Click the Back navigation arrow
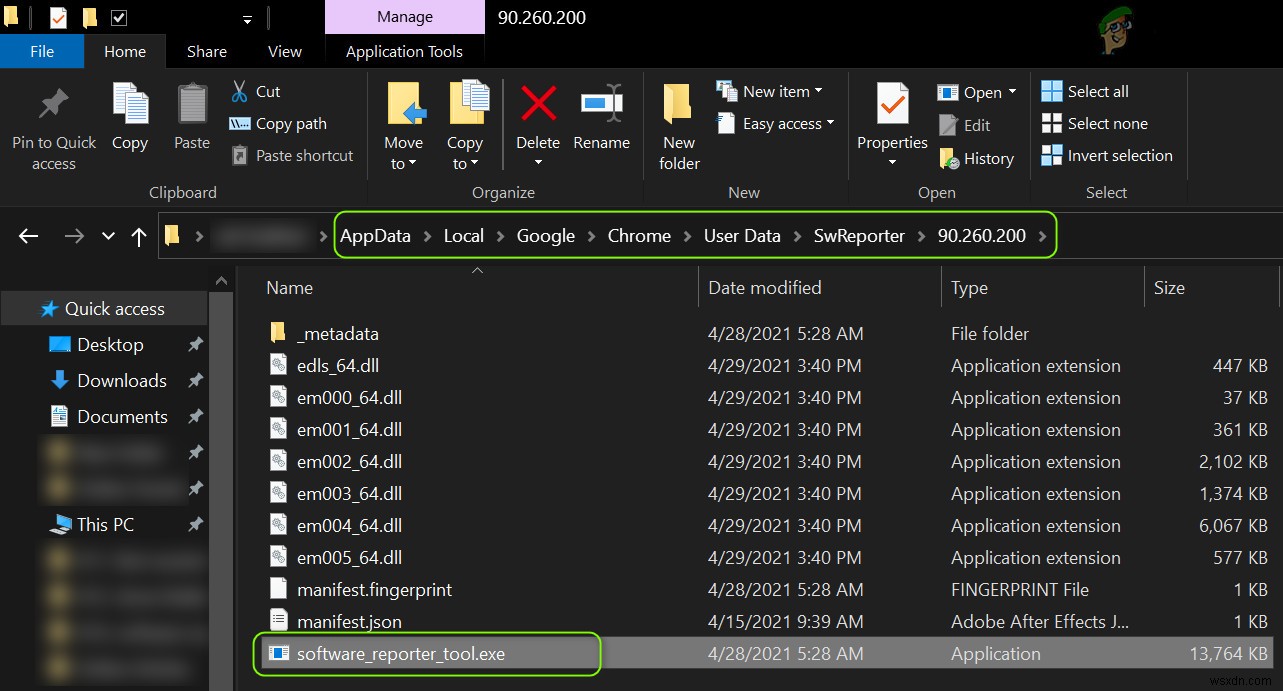 click(27, 236)
